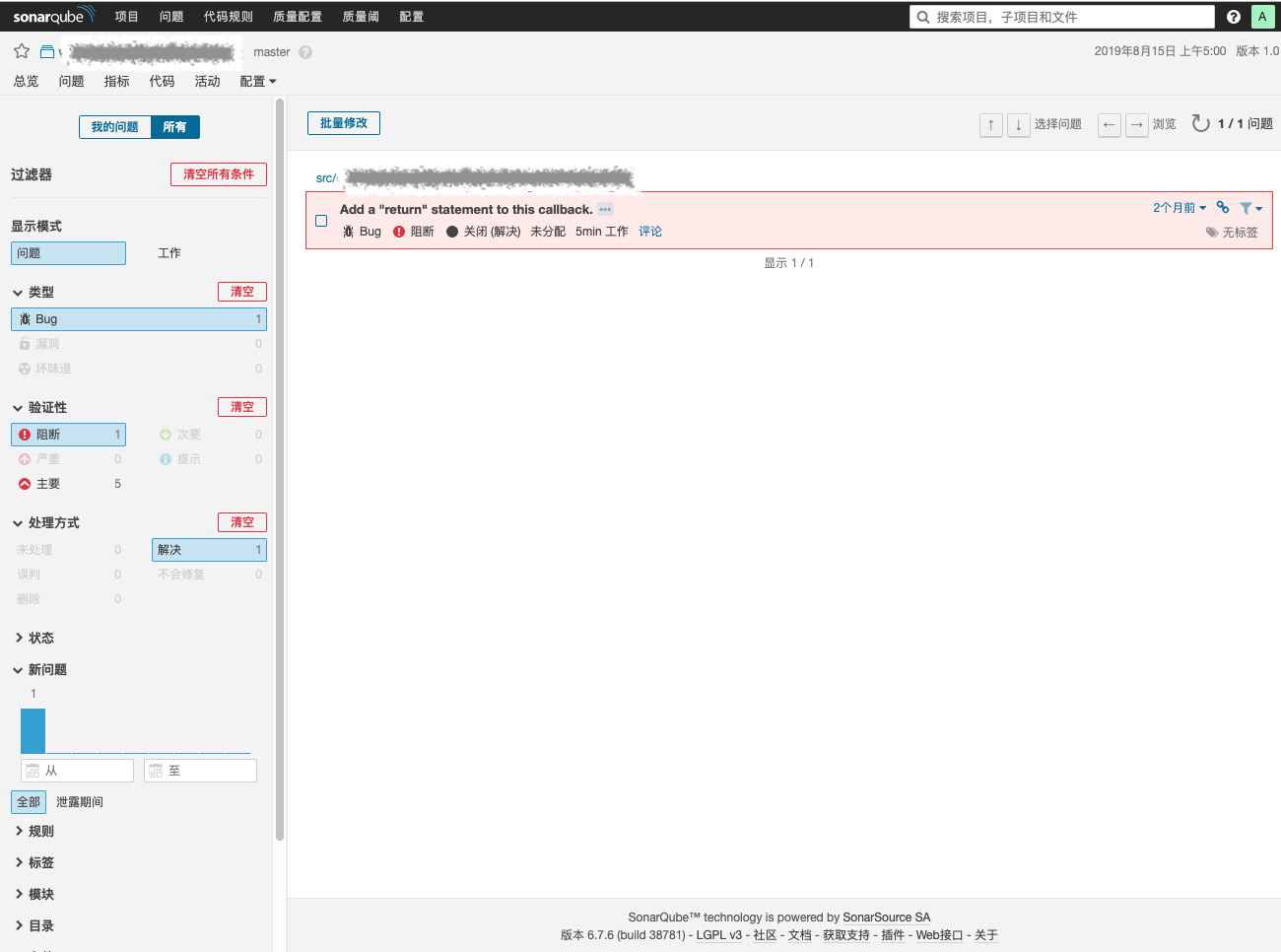Navigate back with the left arrow button

tap(1110, 124)
